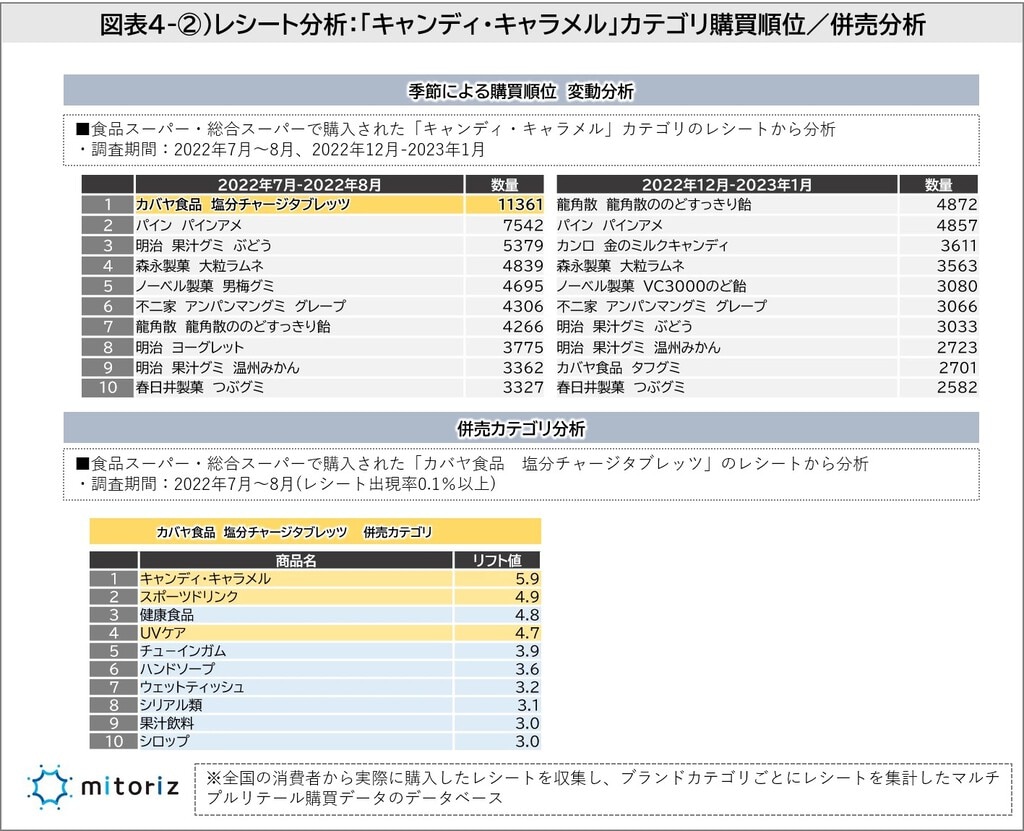Click the ウェットティッシュ row name
The image size is (1024, 831).
(x=192, y=687)
